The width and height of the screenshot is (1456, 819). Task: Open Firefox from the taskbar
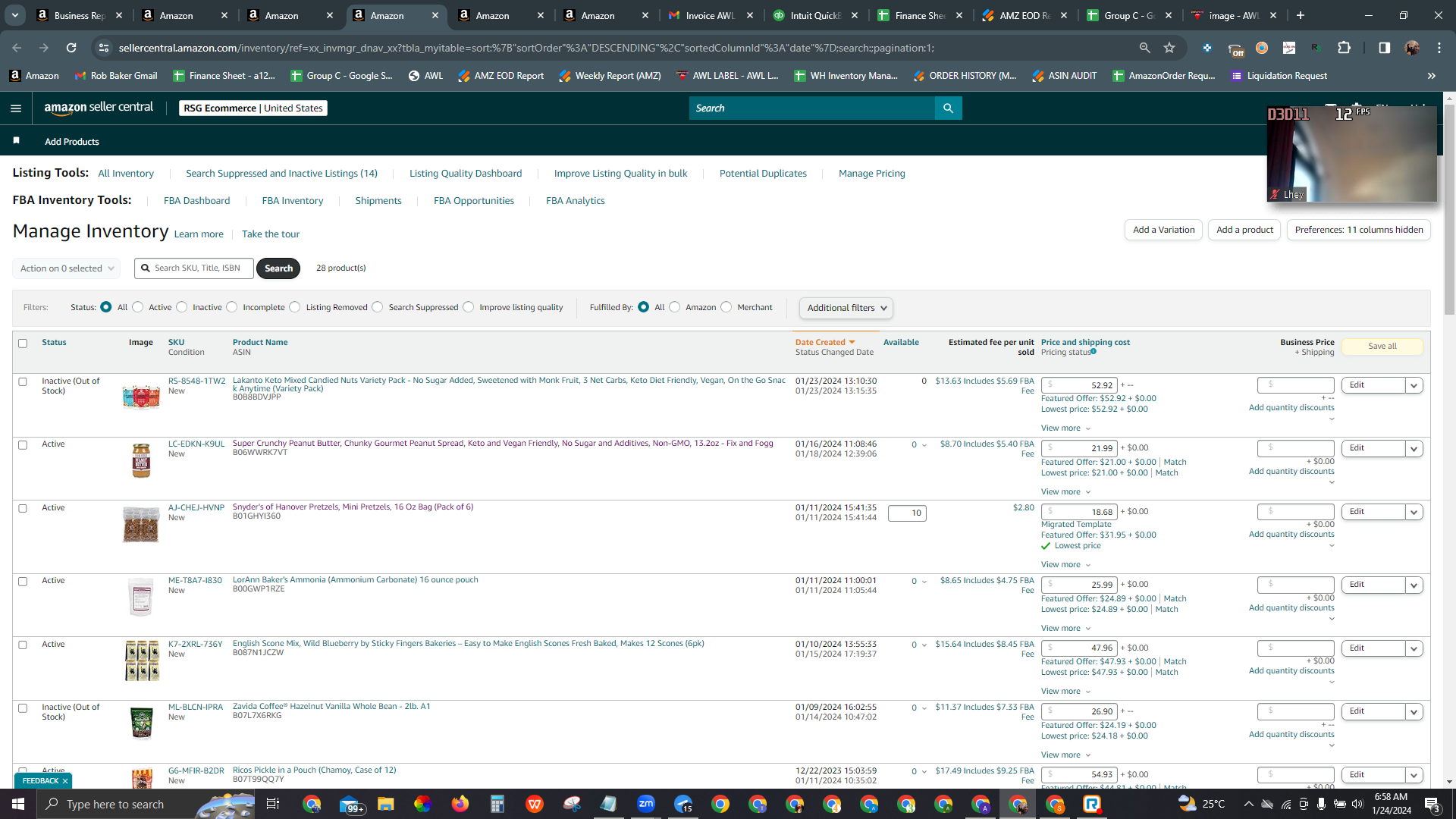tap(460, 804)
